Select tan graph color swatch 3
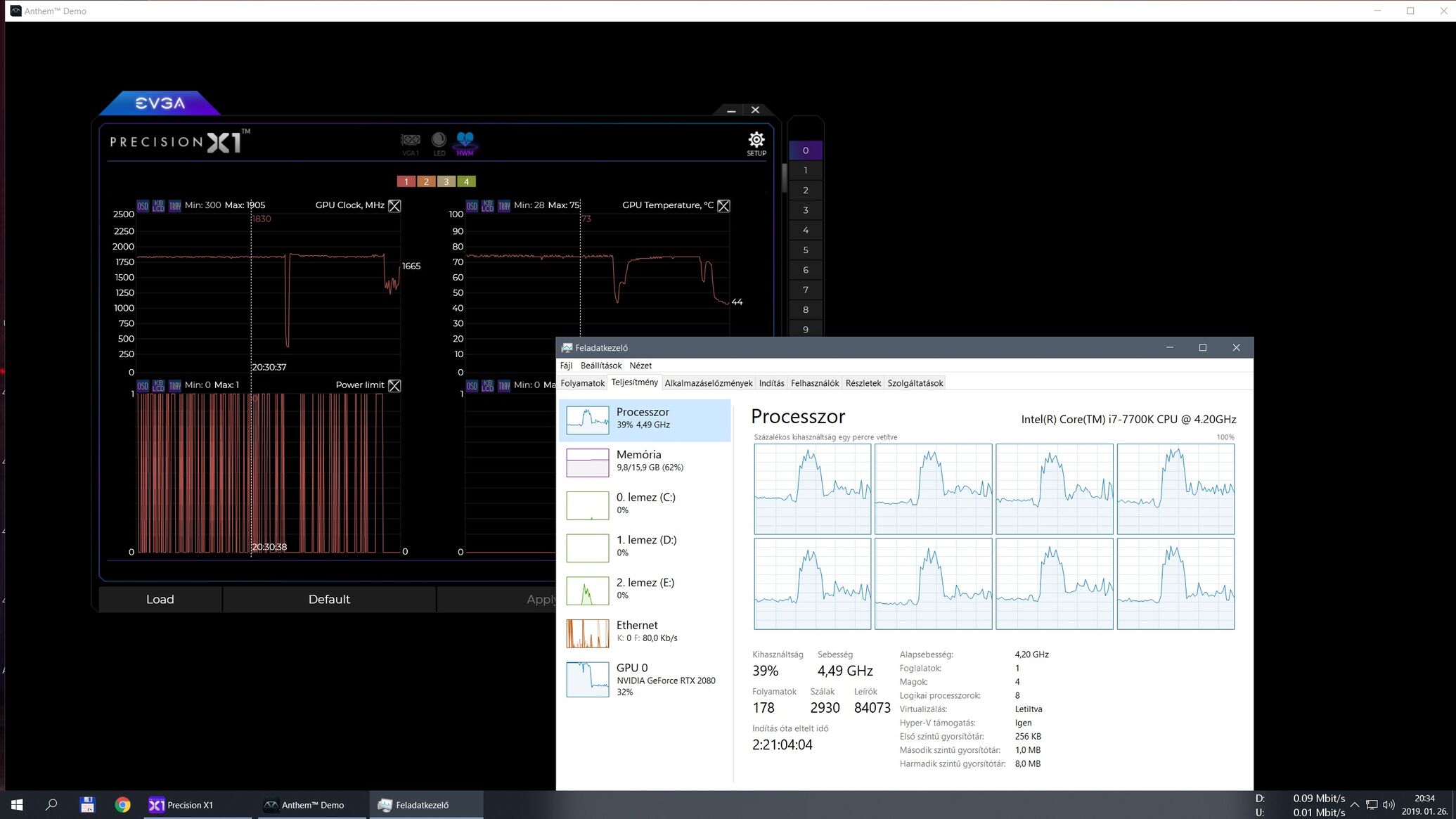This screenshot has width=1456, height=819. click(446, 181)
